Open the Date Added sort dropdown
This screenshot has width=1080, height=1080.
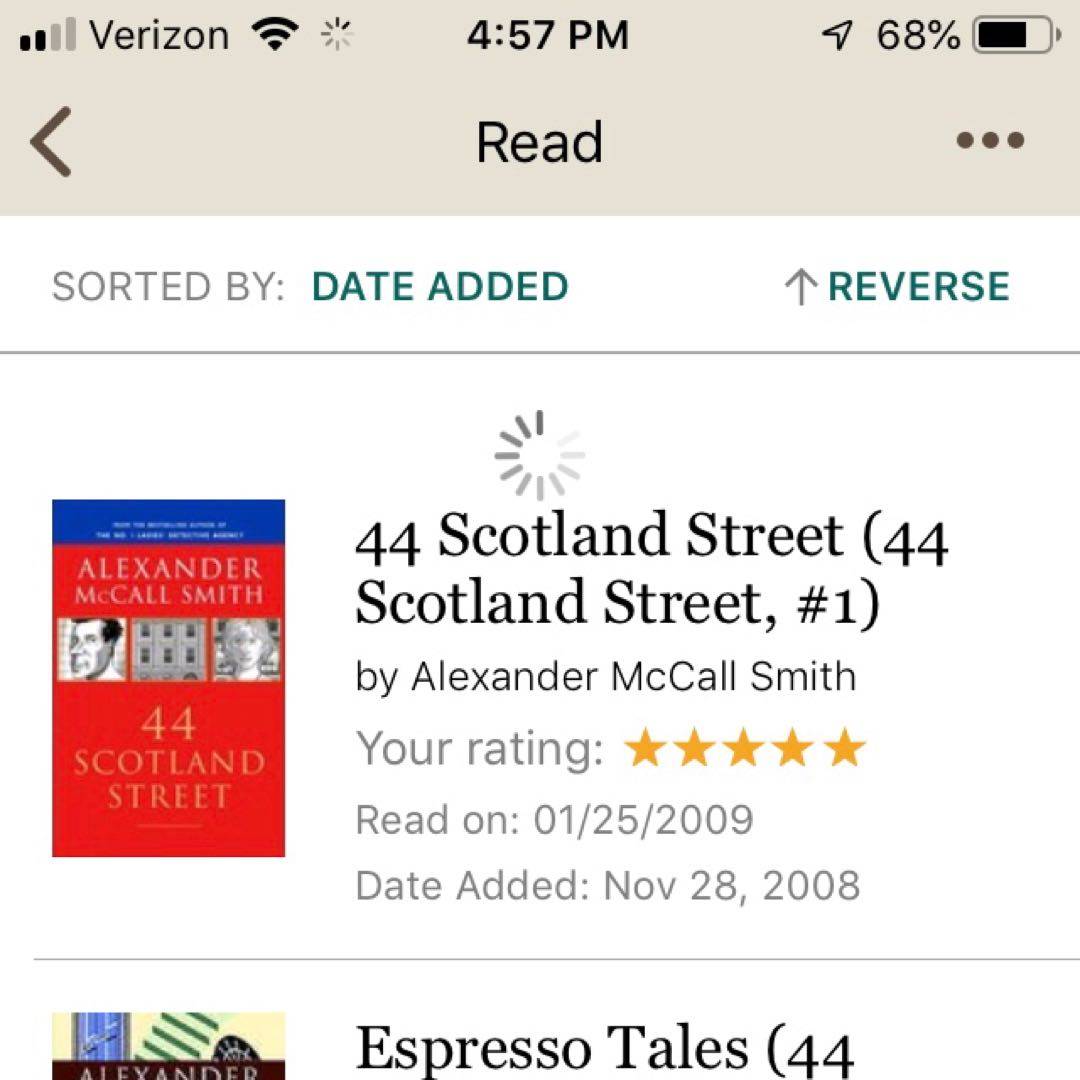[440, 287]
